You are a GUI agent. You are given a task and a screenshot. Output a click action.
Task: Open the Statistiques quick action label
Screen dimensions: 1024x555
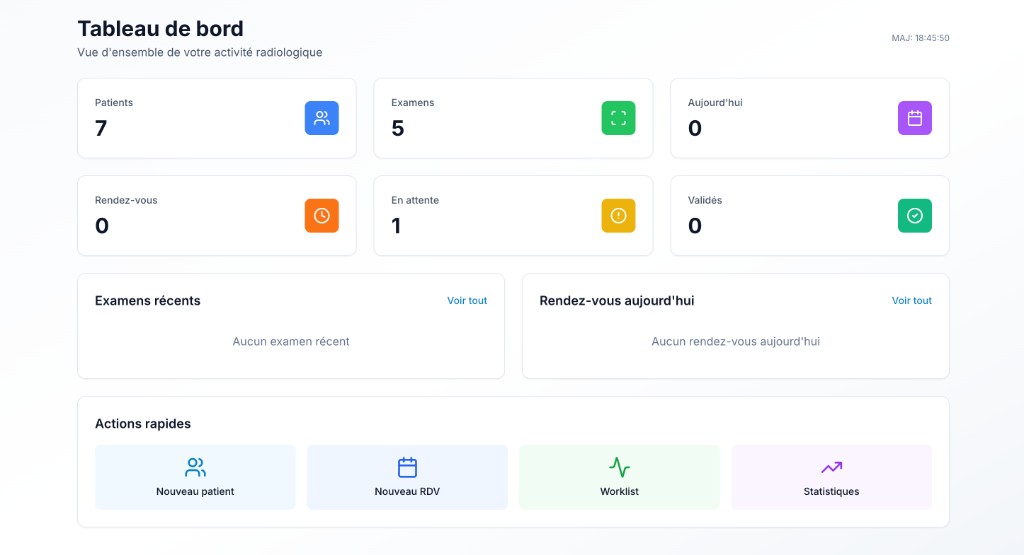pyautogui.click(x=831, y=492)
